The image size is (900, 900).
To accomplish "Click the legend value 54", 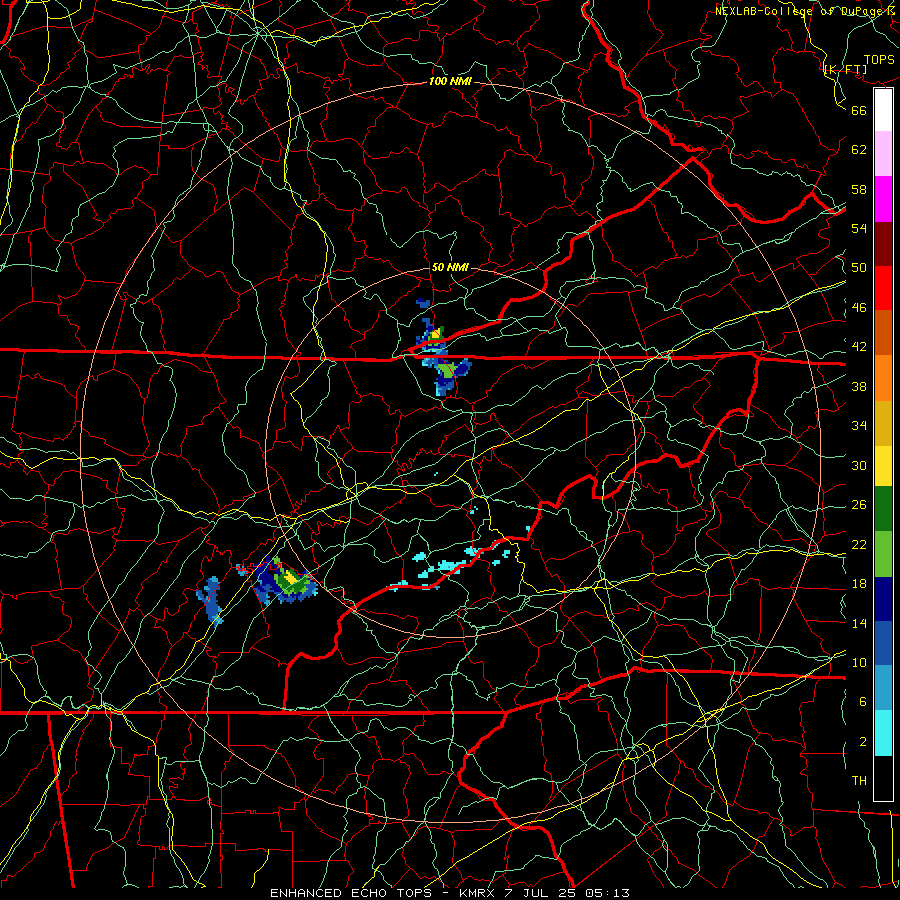I will 859,228.
